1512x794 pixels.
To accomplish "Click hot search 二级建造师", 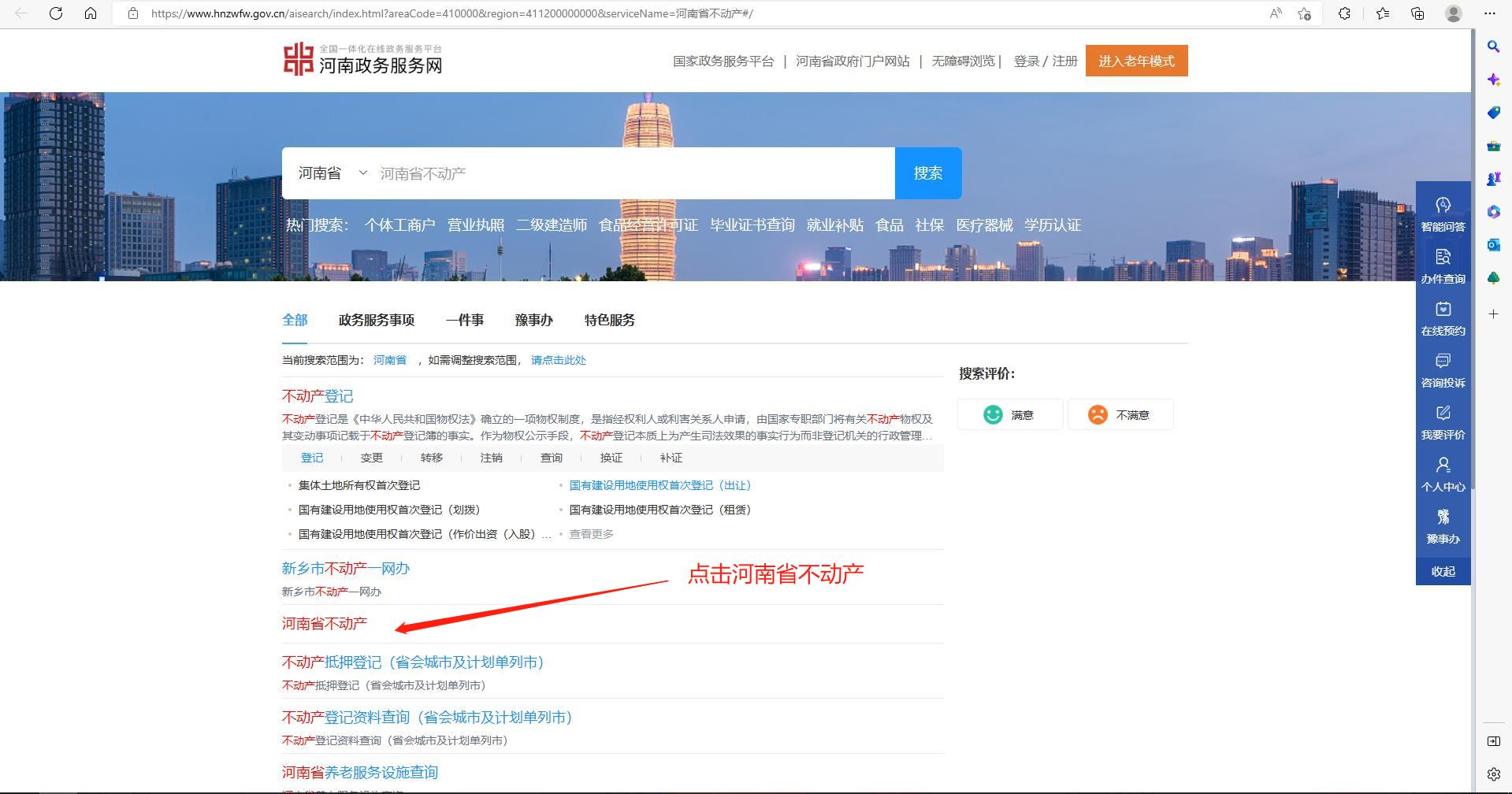I will (x=552, y=225).
